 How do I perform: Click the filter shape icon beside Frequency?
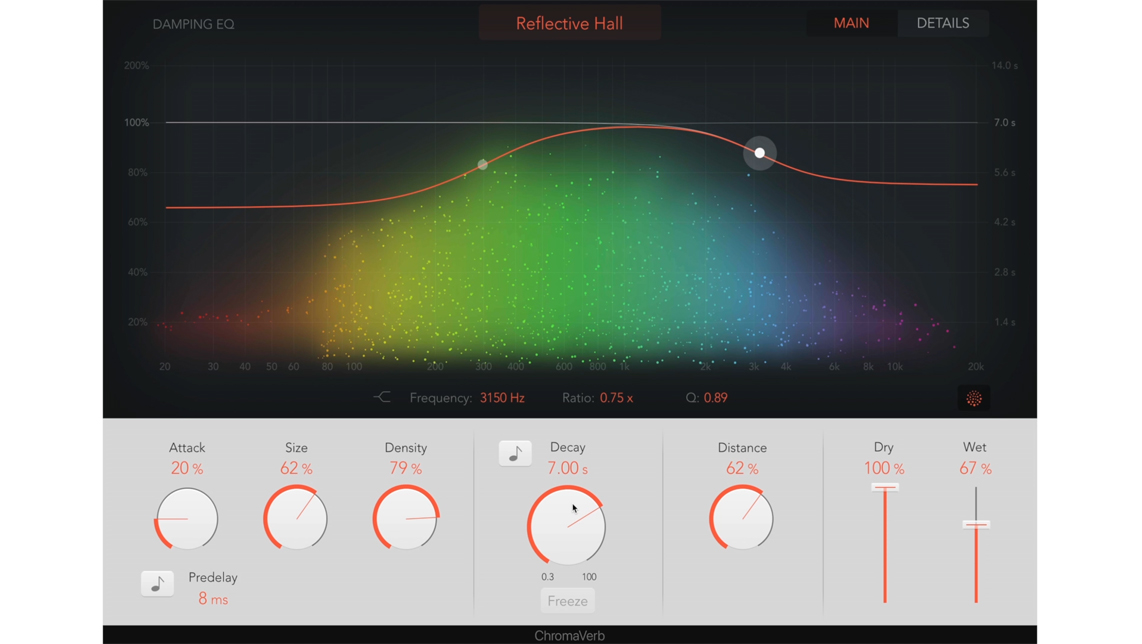[x=382, y=398]
